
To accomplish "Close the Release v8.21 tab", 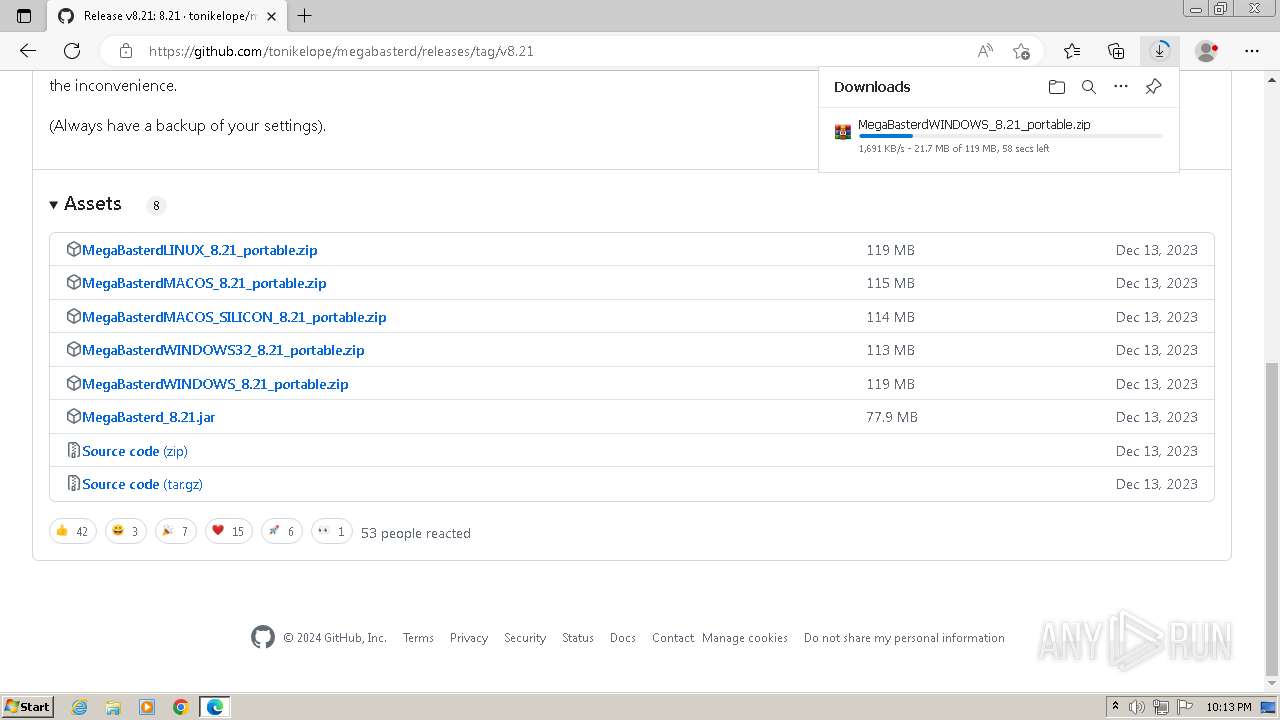I will coord(272,16).
